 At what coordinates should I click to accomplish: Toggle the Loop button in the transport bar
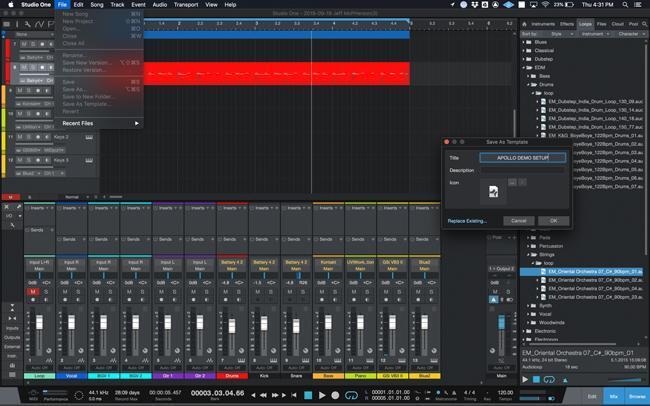click(x=351, y=395)
